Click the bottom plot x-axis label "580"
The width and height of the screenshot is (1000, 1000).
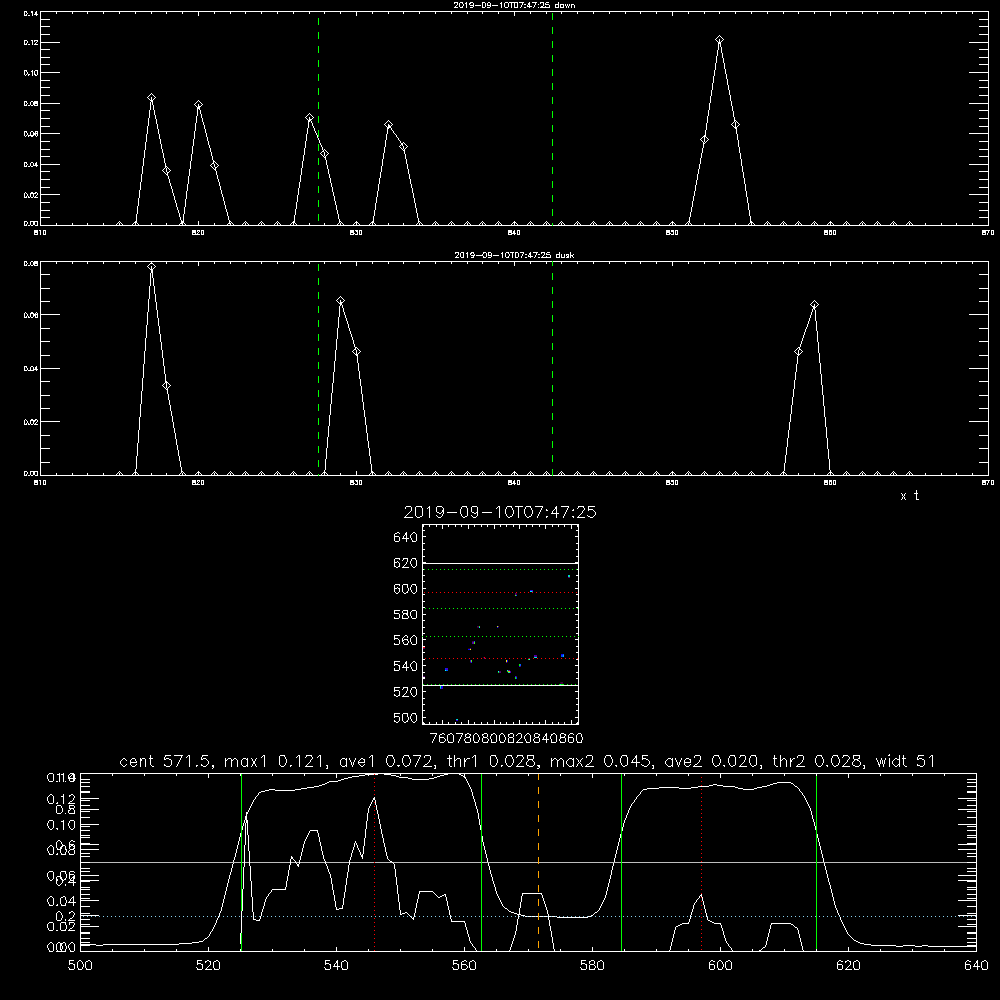[592, 966]
